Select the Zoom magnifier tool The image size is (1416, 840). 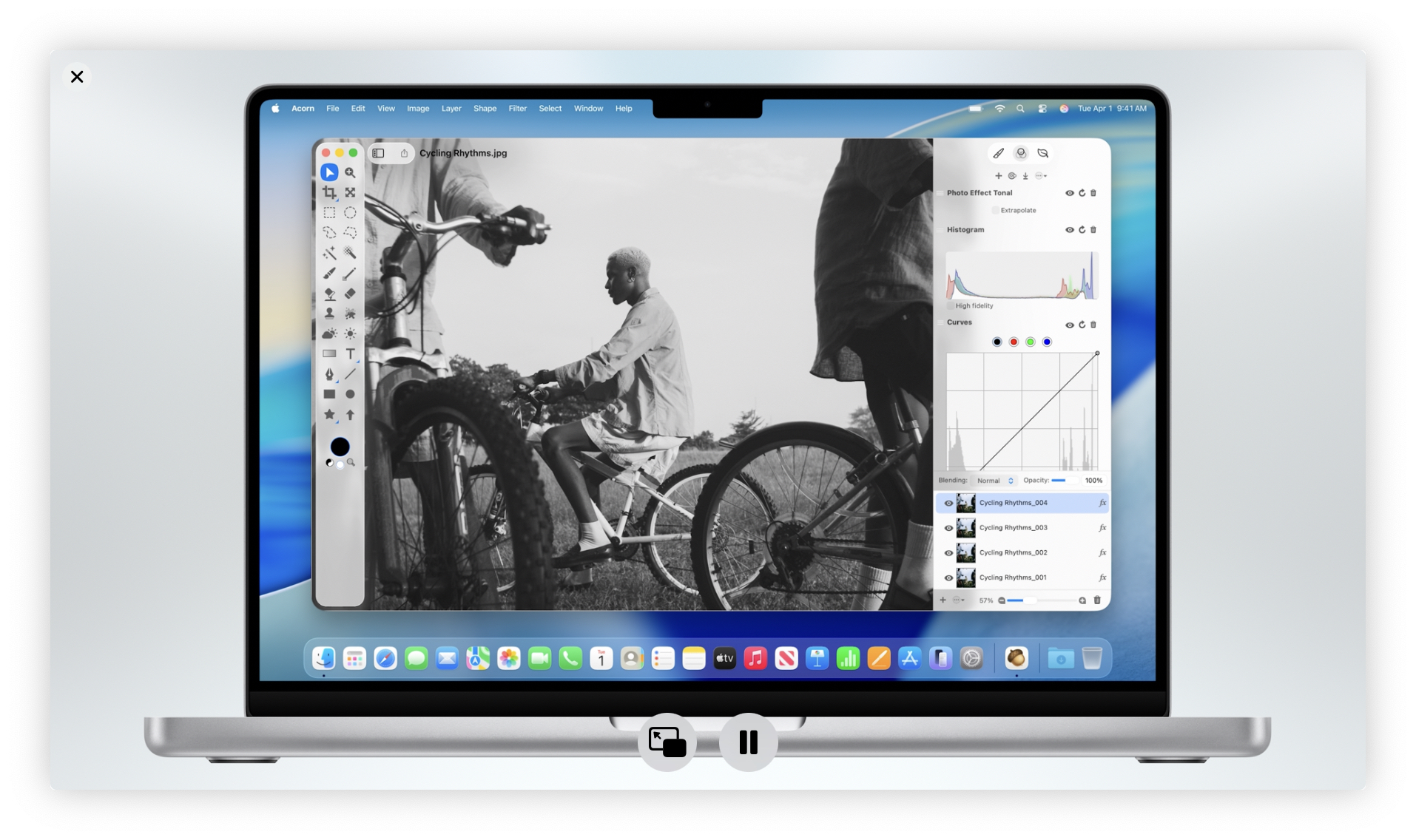350,173
